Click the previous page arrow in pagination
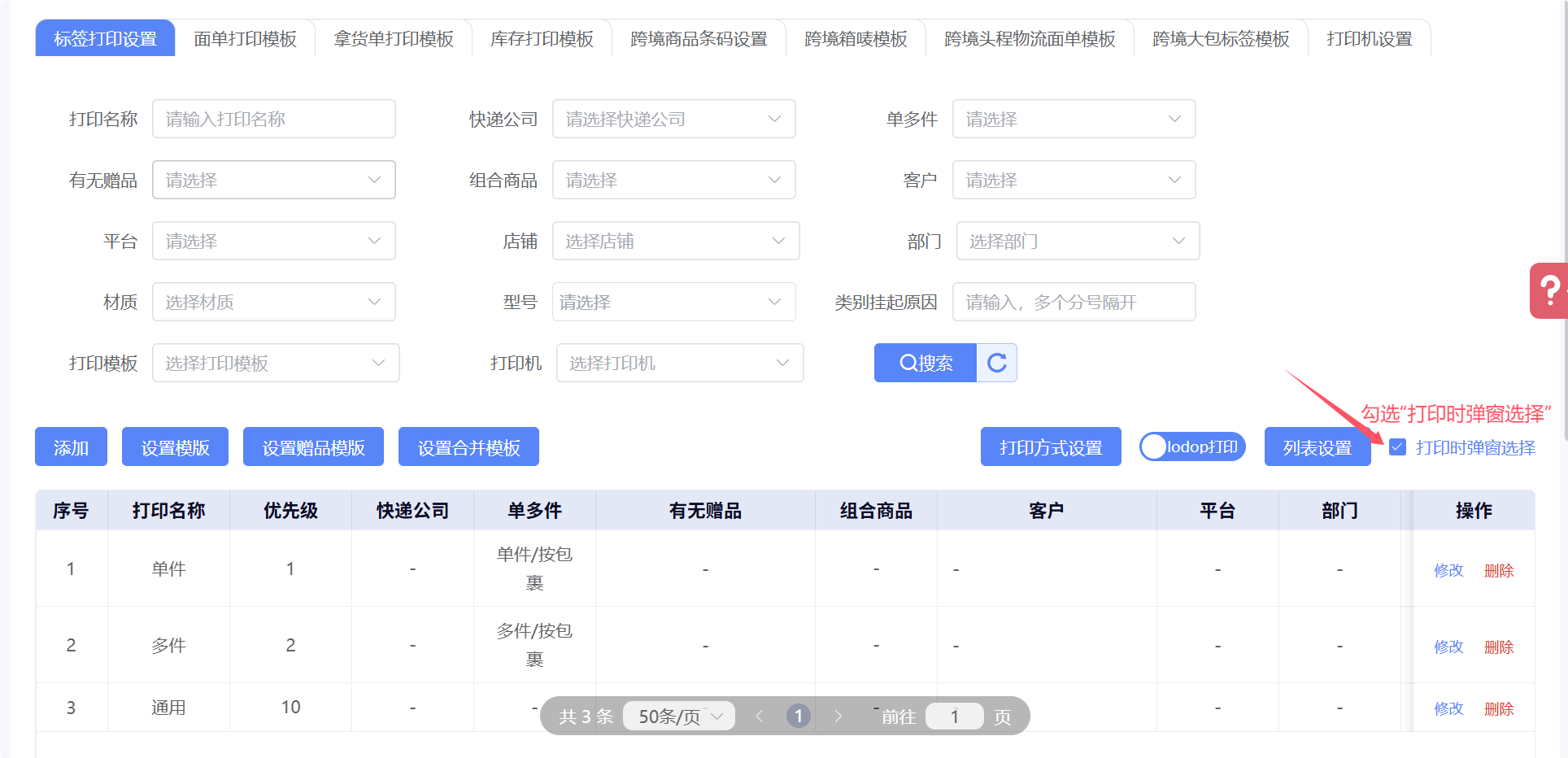 pyautogui.click(x=759, y=717)
